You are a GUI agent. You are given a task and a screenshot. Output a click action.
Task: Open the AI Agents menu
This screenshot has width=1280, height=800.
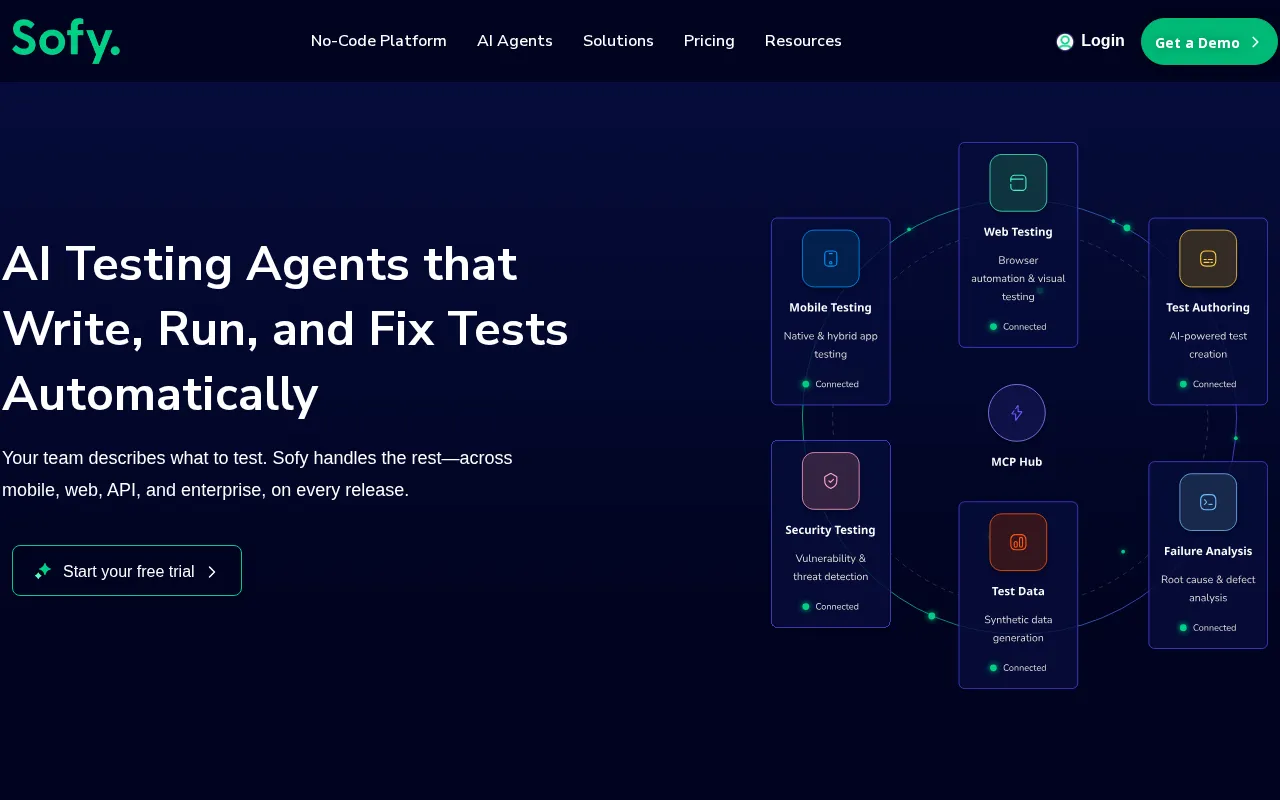[515, 41]
